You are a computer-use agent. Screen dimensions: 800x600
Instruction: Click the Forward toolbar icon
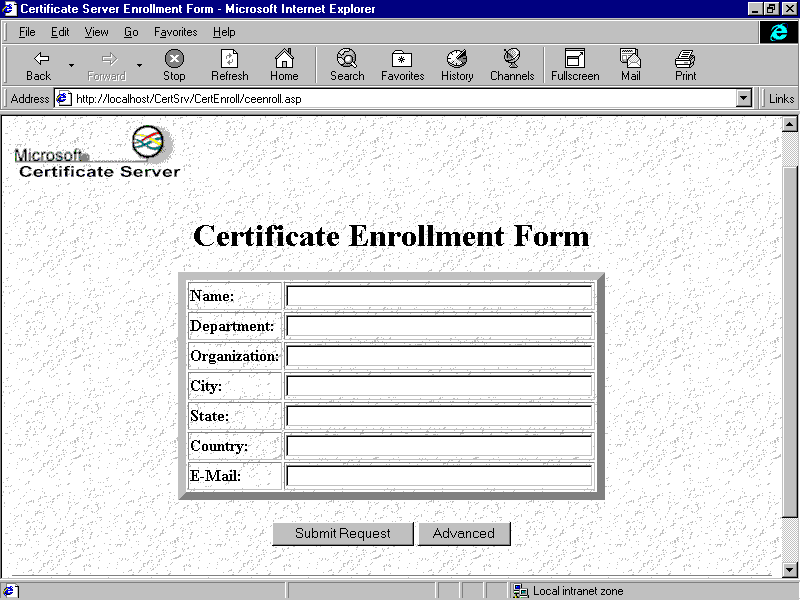click(x=108, y=59)
